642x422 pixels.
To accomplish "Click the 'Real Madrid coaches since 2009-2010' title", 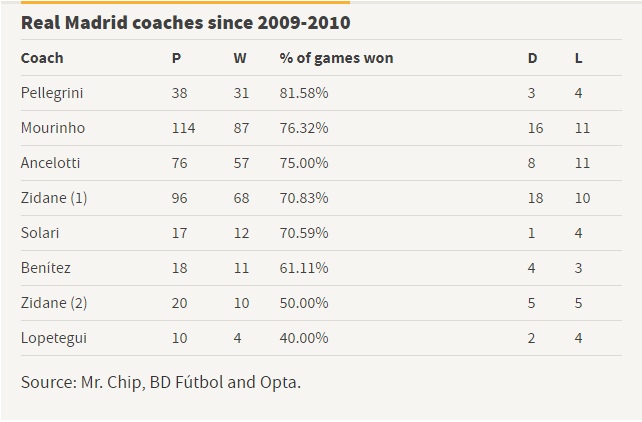I will tap(186, 22).
